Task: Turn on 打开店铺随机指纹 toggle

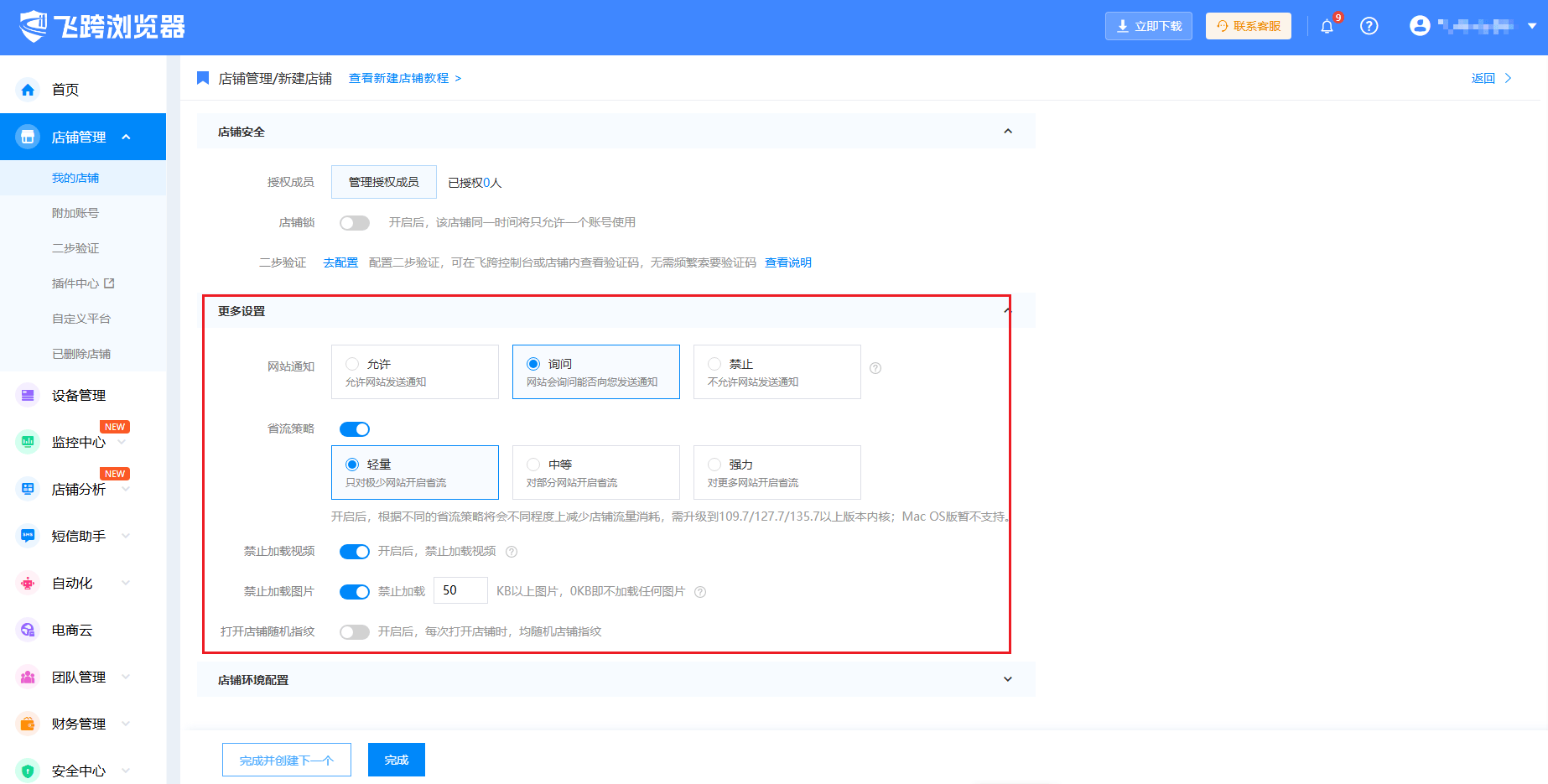Action: click(354, 632)
